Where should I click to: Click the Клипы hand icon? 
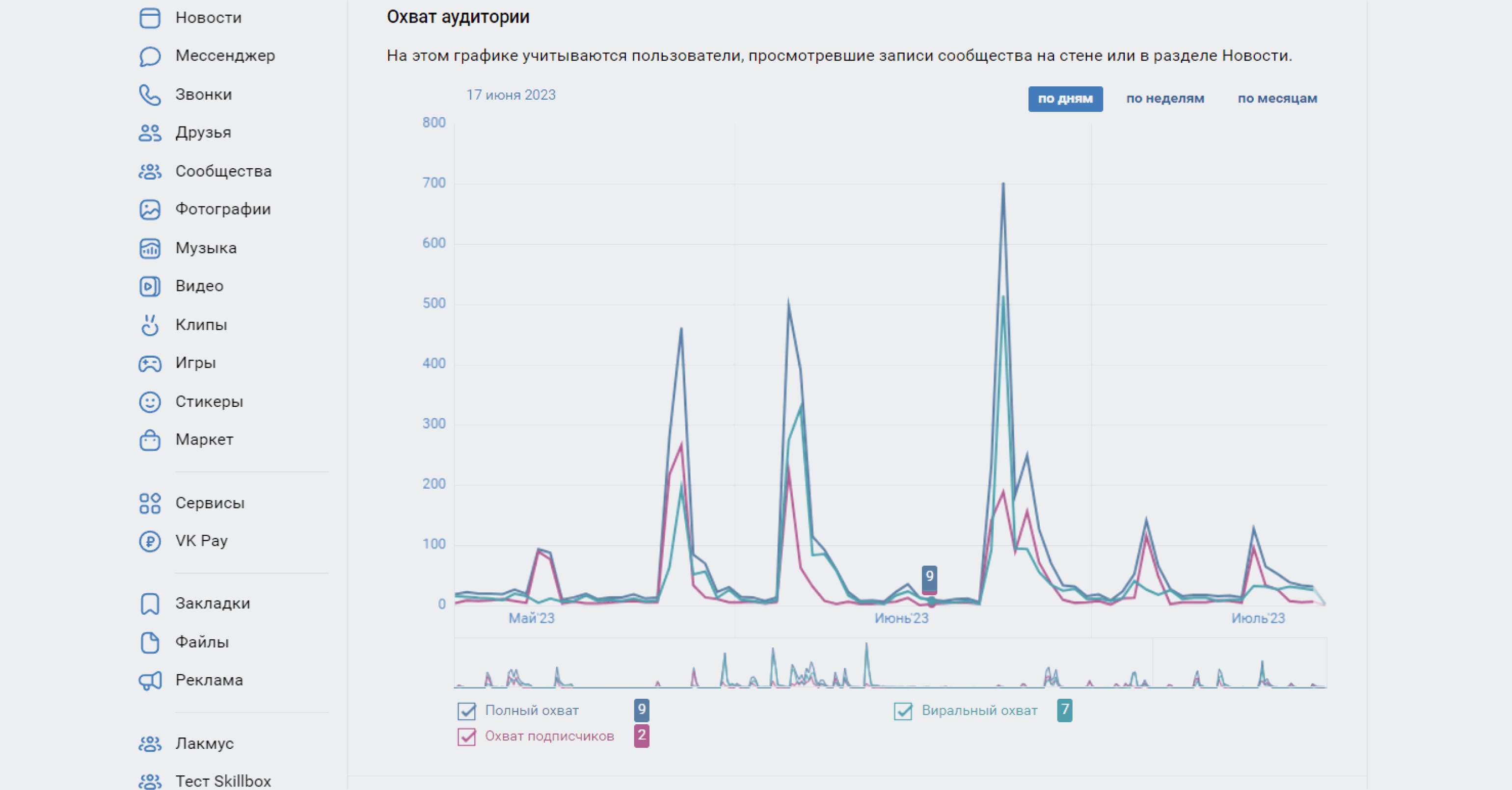(150, 325)
